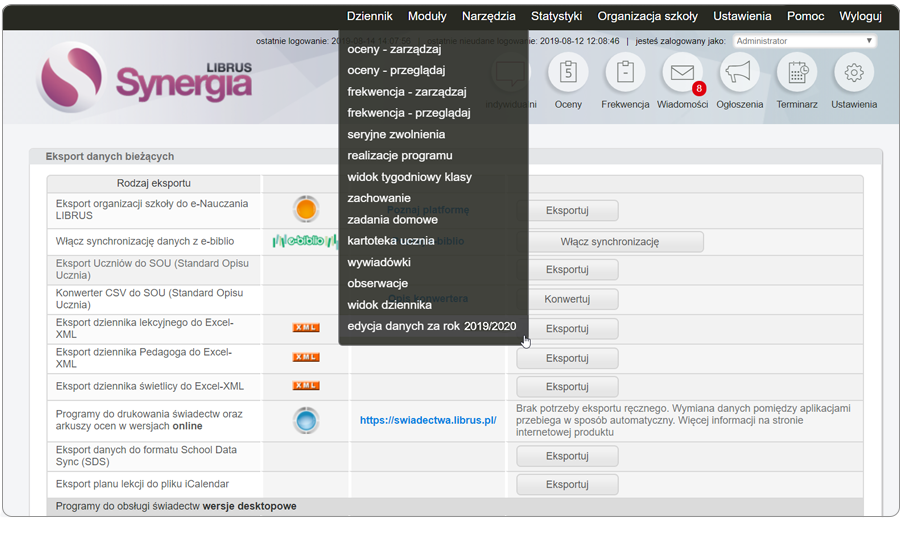Click the blue świadectwa online icon
The image size is (900, 534).
point(305,420)
